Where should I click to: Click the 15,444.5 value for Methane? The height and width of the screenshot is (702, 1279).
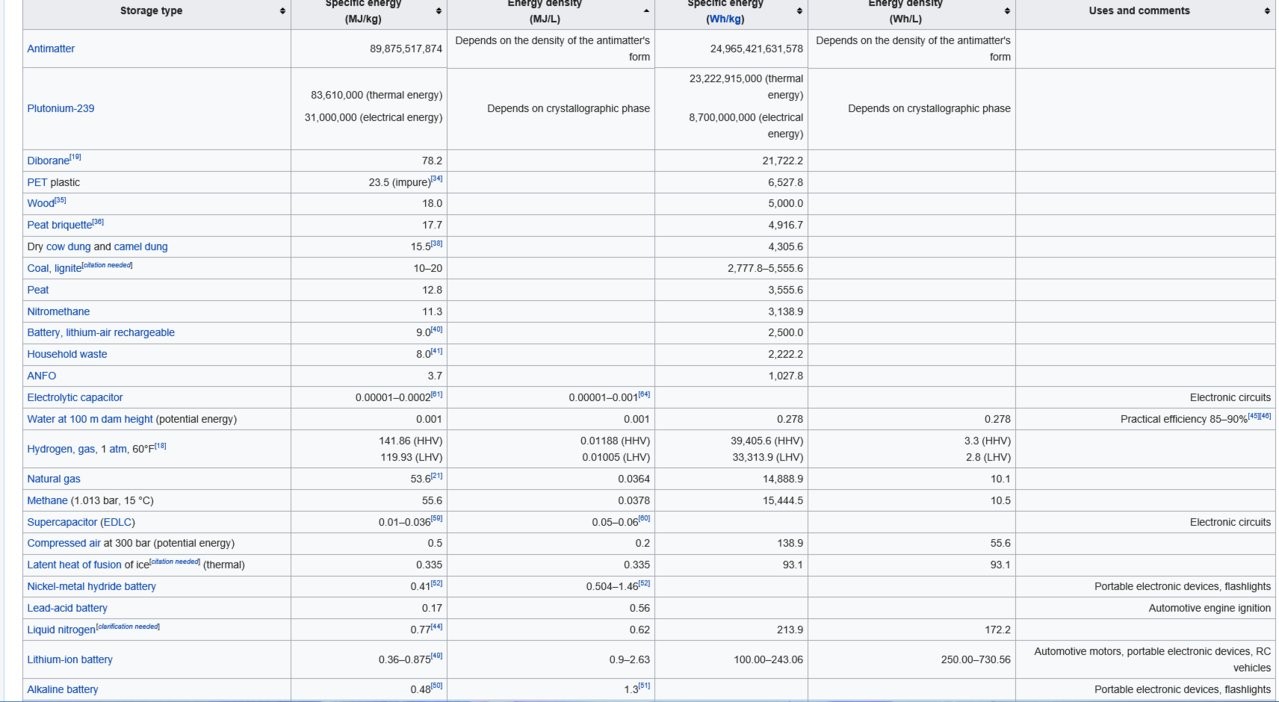[x=783, y=500]
